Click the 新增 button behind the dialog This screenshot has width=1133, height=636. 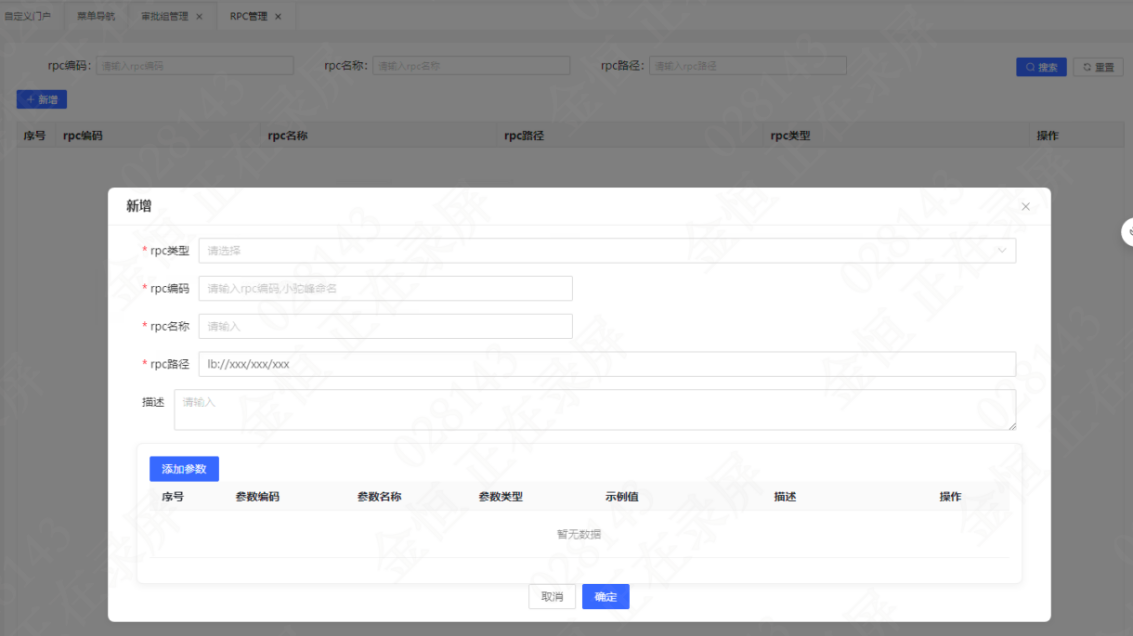42,100
